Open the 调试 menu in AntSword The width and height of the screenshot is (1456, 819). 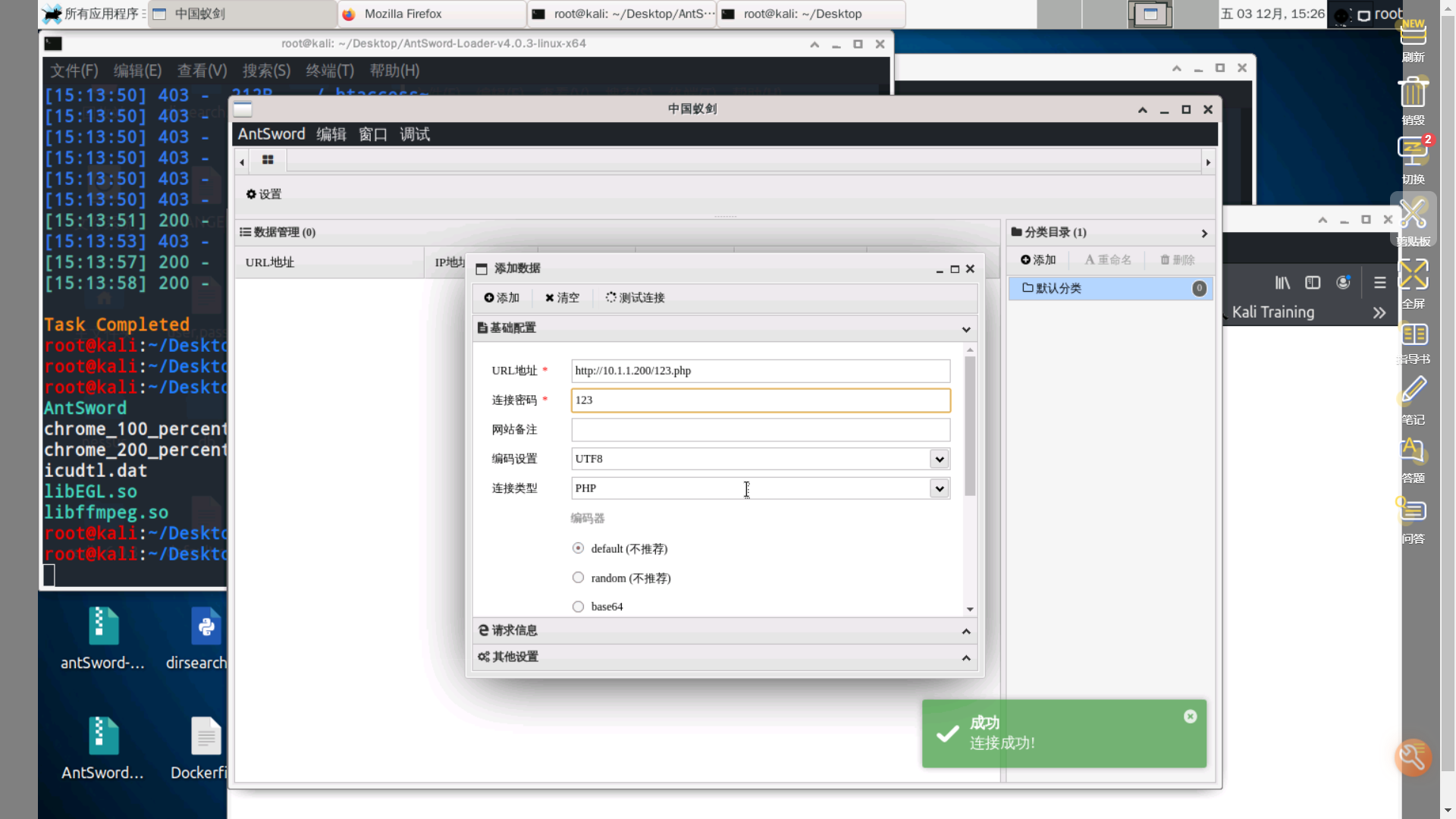tap(415, 134)
